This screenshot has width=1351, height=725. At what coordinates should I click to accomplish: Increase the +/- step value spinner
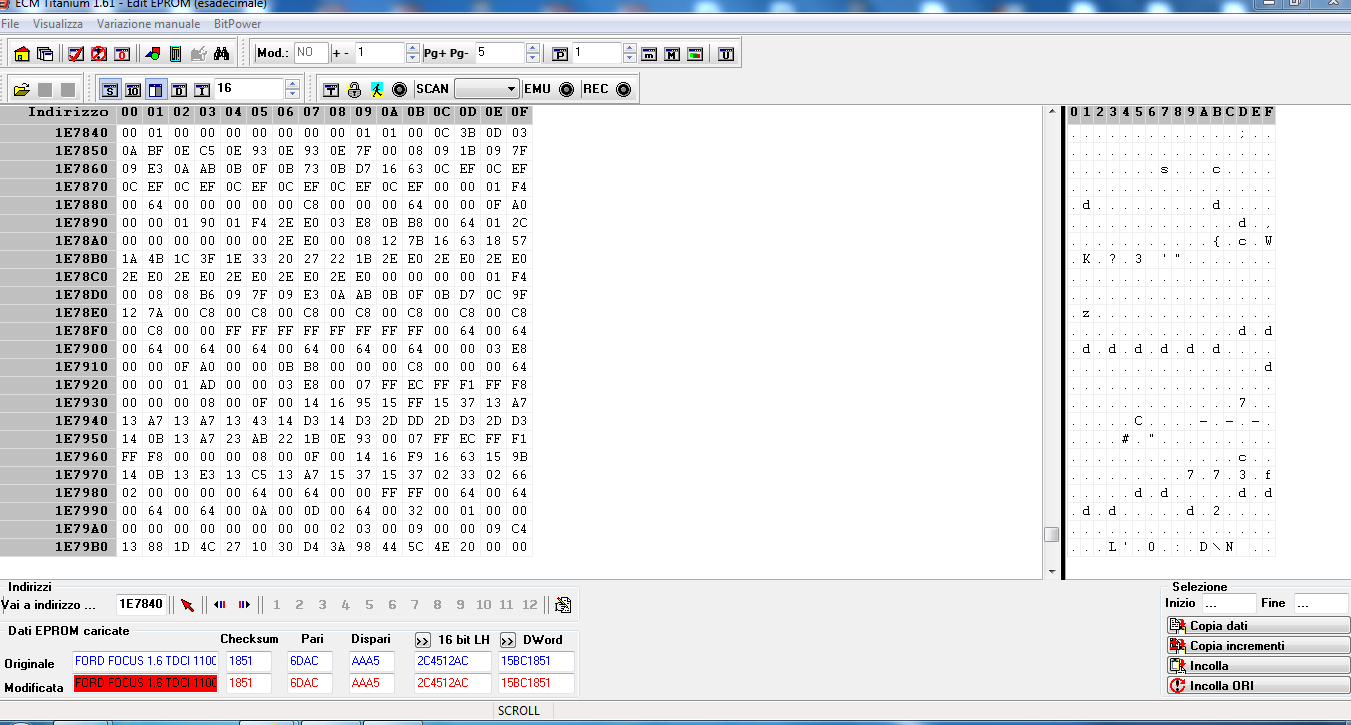[413, 47]
